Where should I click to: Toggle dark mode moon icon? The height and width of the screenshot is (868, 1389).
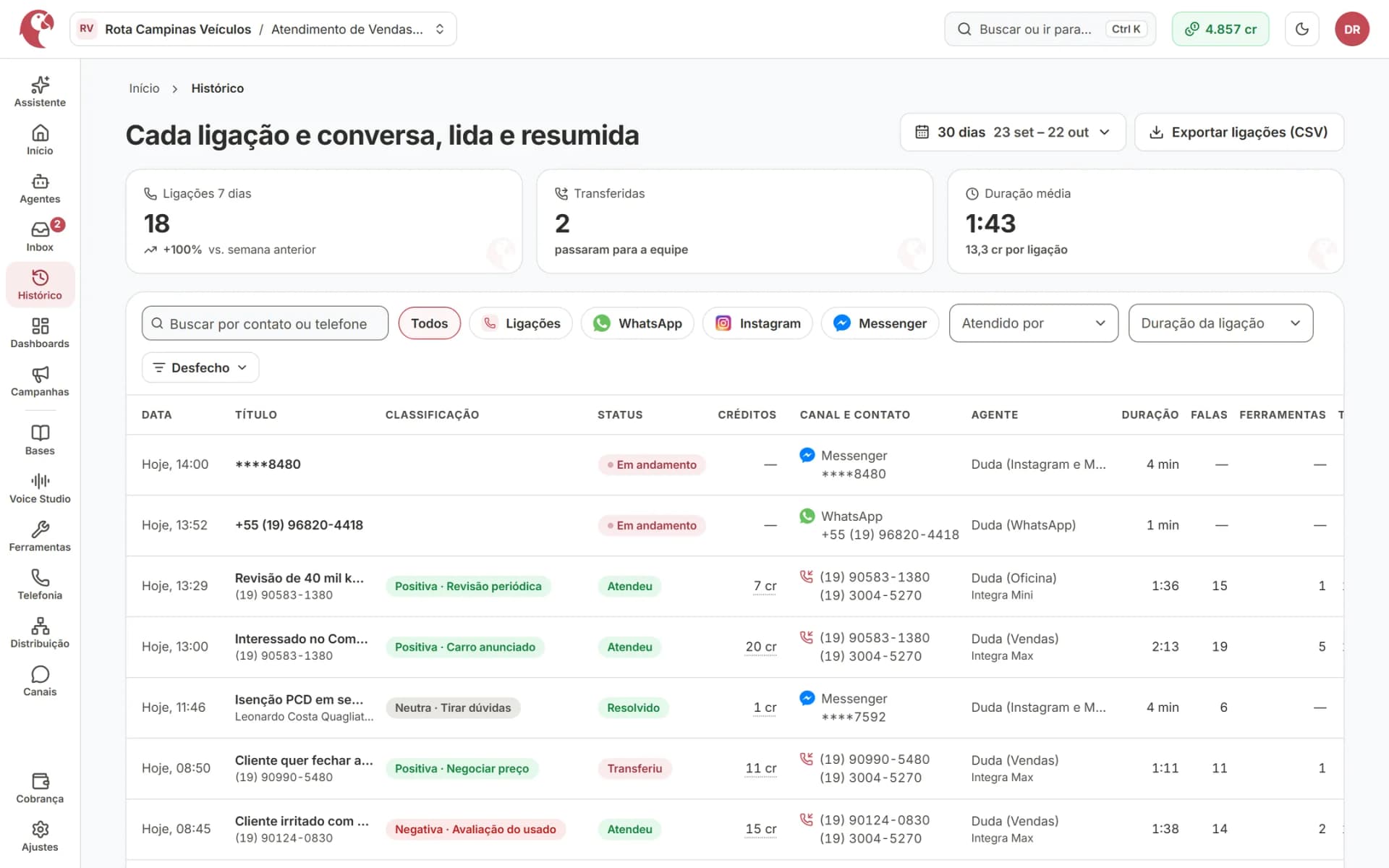(x=1302, y=29)
